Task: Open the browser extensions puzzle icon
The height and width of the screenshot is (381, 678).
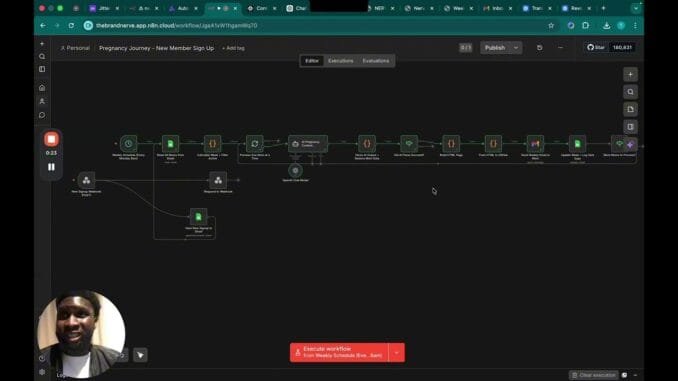Action: click(585, 26)
